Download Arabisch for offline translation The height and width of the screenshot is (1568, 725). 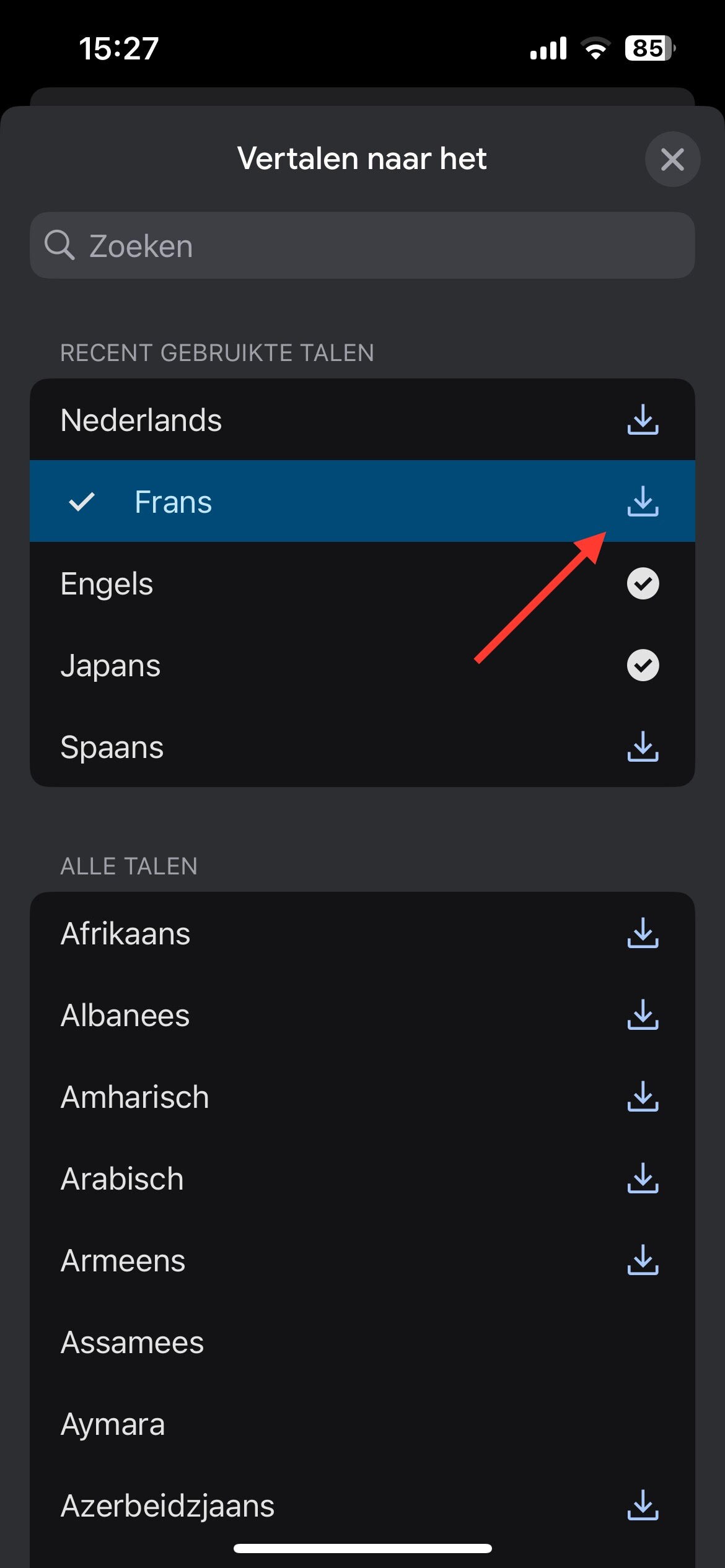point(643,1180)
